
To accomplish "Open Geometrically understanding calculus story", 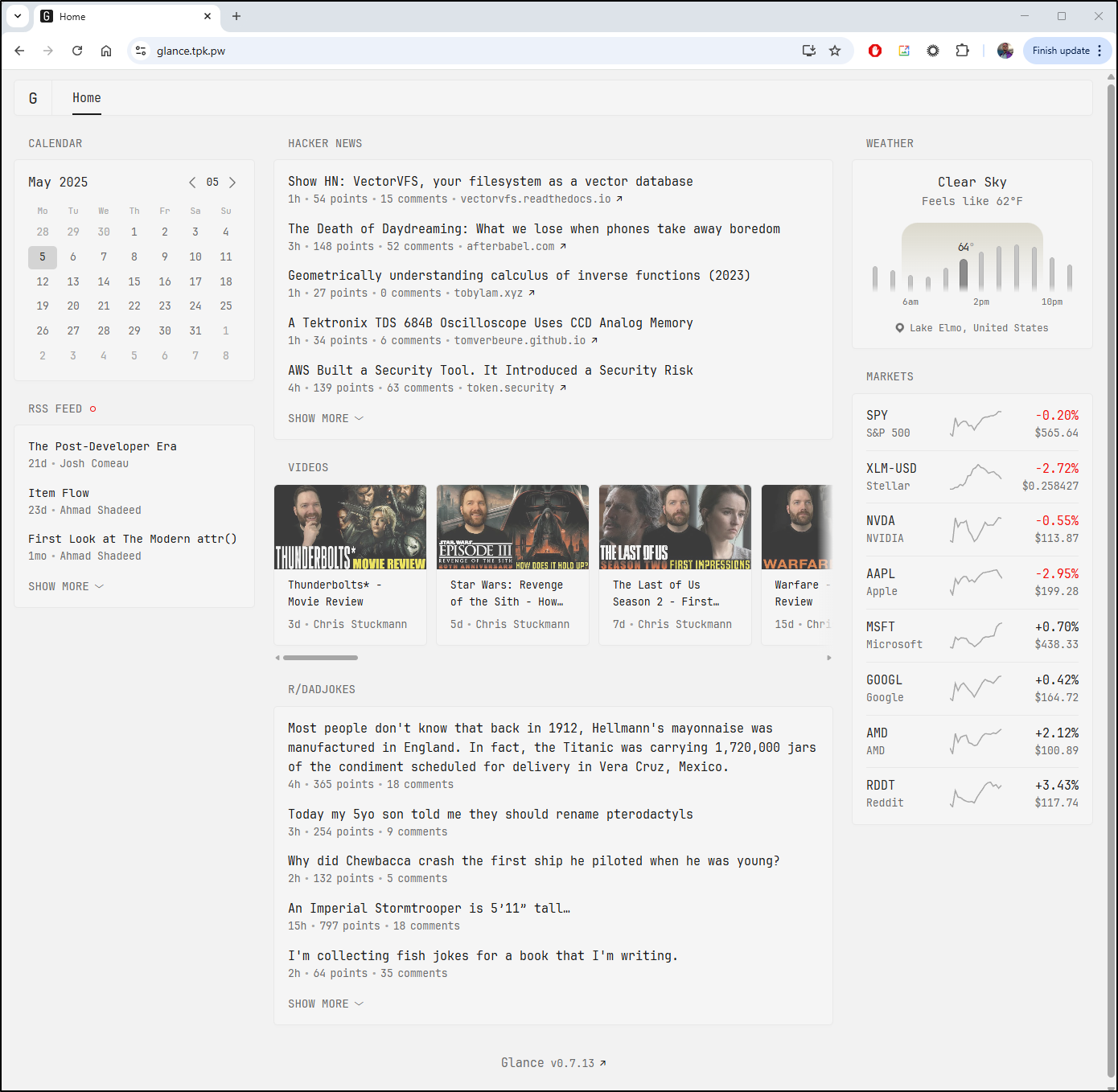I will tap(519, 276).
